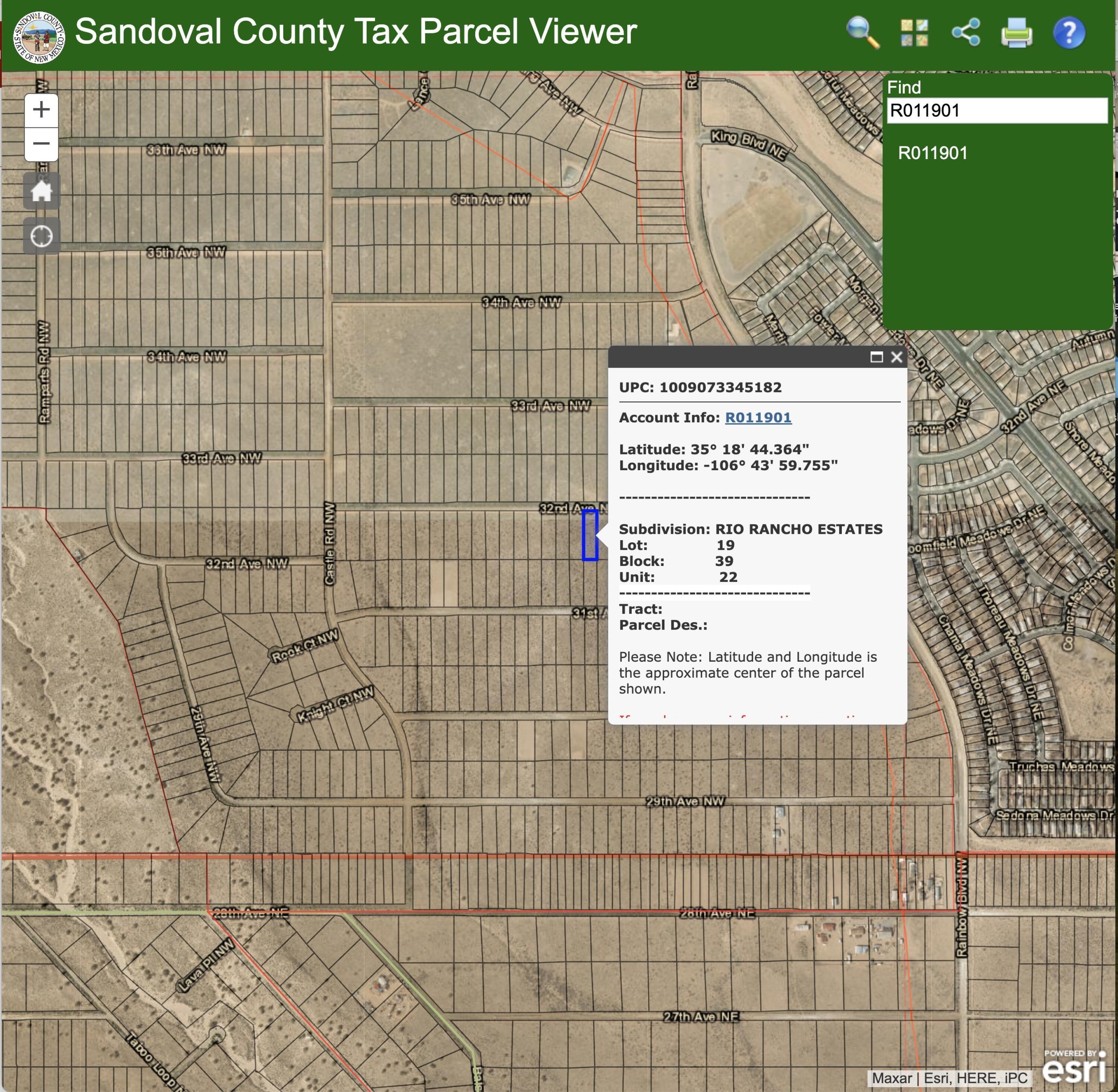Click the Sandoval County seal logo
1118x1092 pixels.
click(x=38, y=37)
